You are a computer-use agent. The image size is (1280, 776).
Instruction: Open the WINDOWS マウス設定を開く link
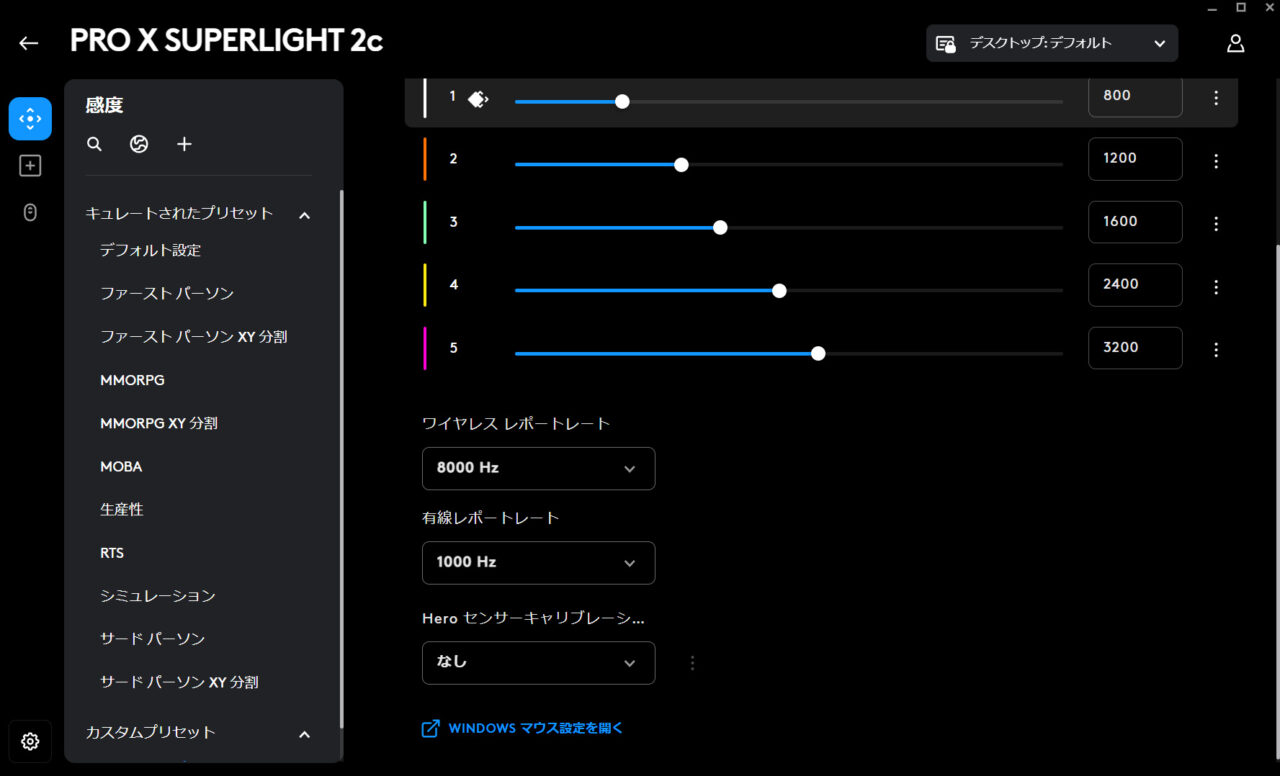[535, 728]
